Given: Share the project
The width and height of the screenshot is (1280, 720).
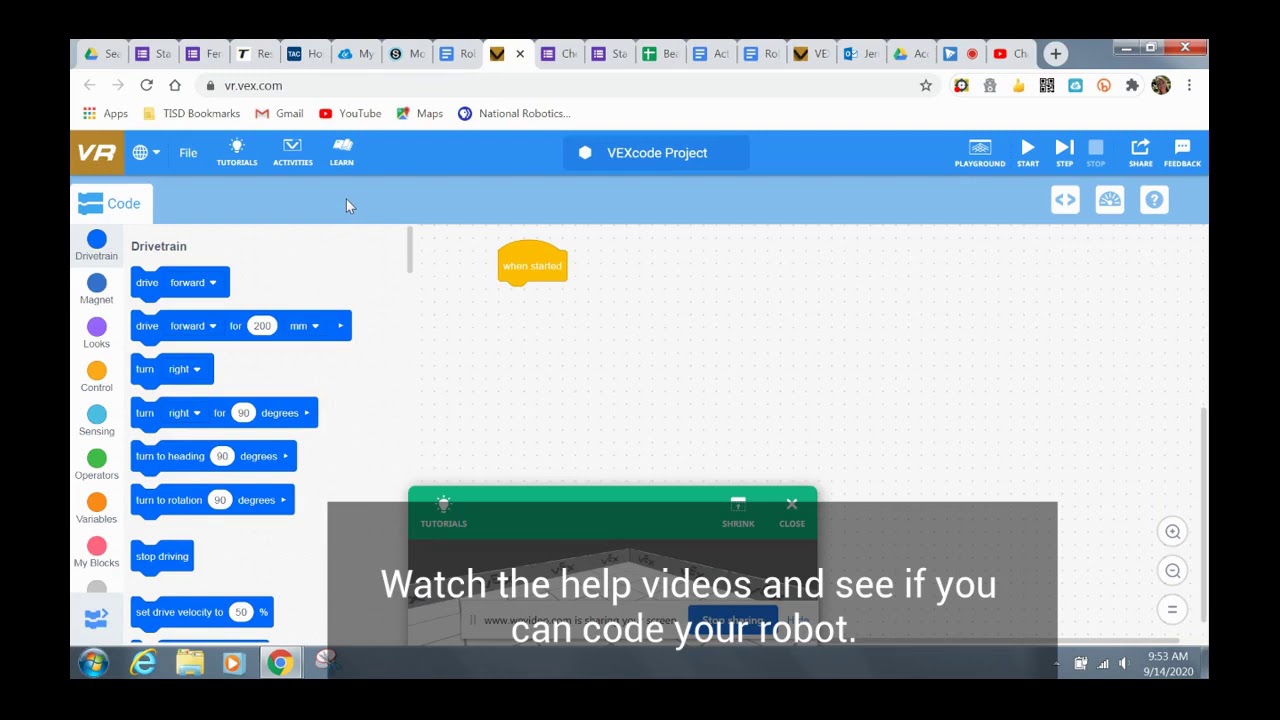Looking at the screenshot, I should coord(1140,153).
